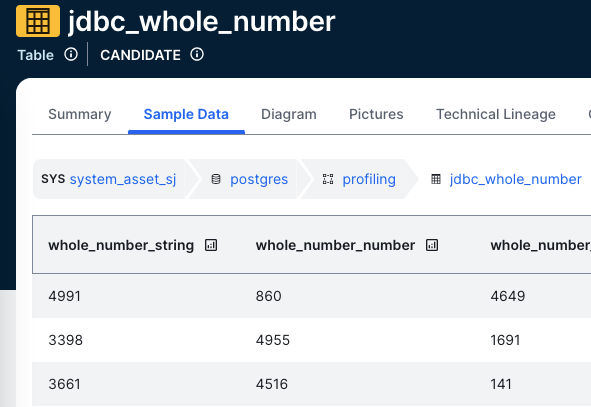Click whole_number_number column header
The height and width of the screenshot is (407, 591).
point(335,245)
